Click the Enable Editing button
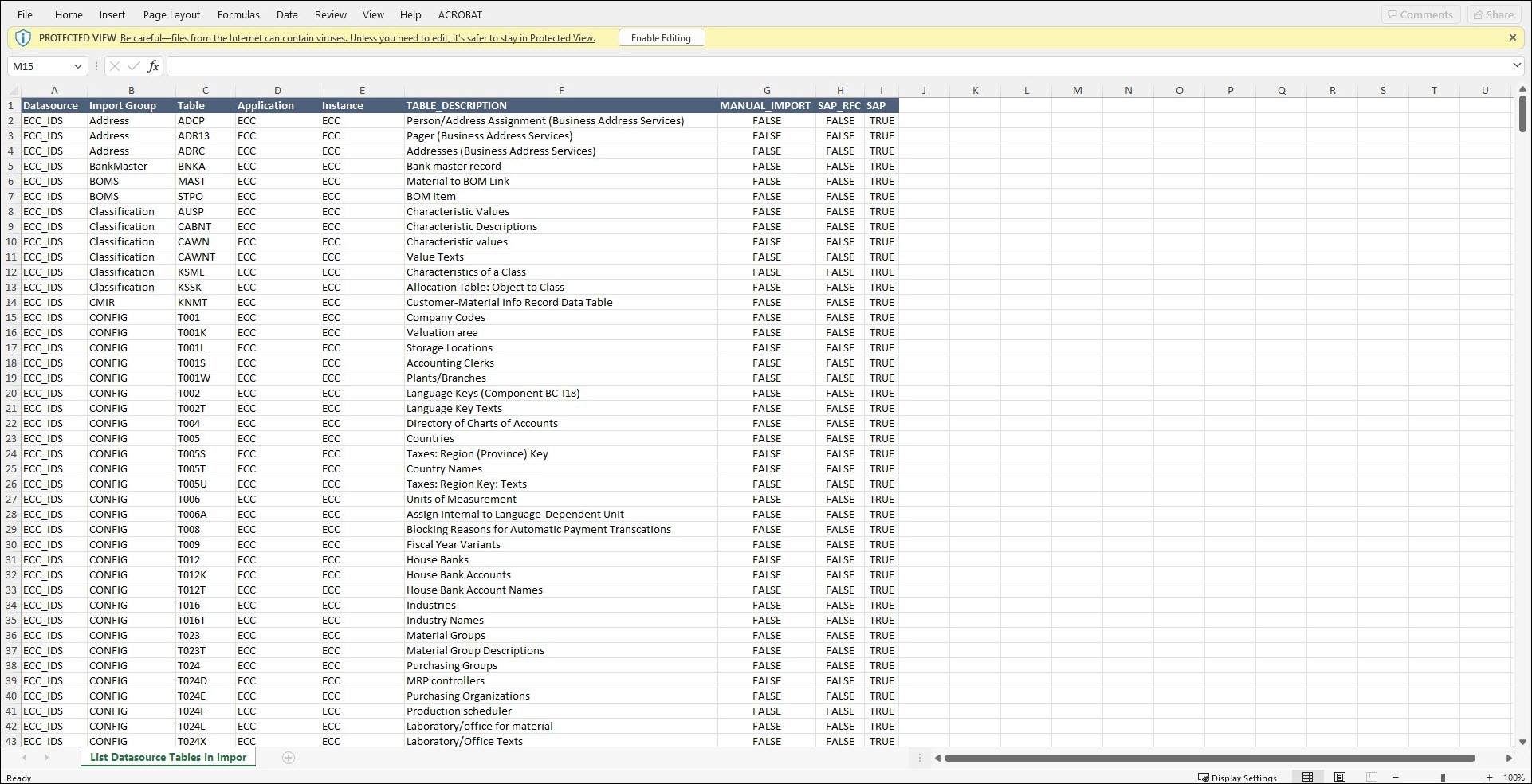Image resolution: width=1532 pixels, height=784 pixels. tap(661, 37)
